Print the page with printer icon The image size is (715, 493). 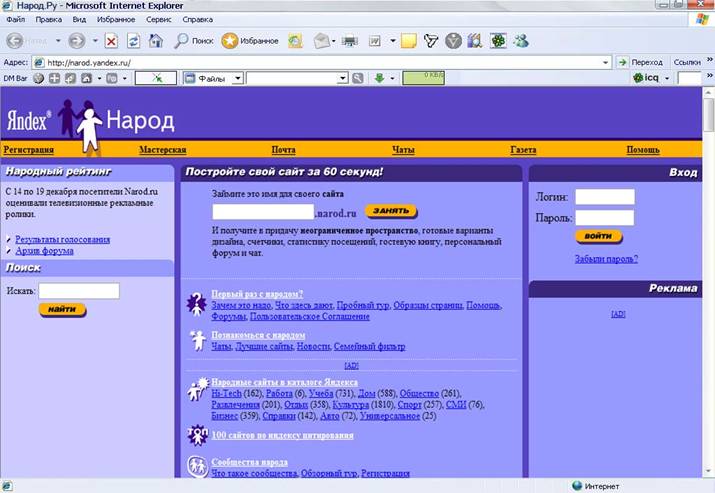click(x=350, y=42)
